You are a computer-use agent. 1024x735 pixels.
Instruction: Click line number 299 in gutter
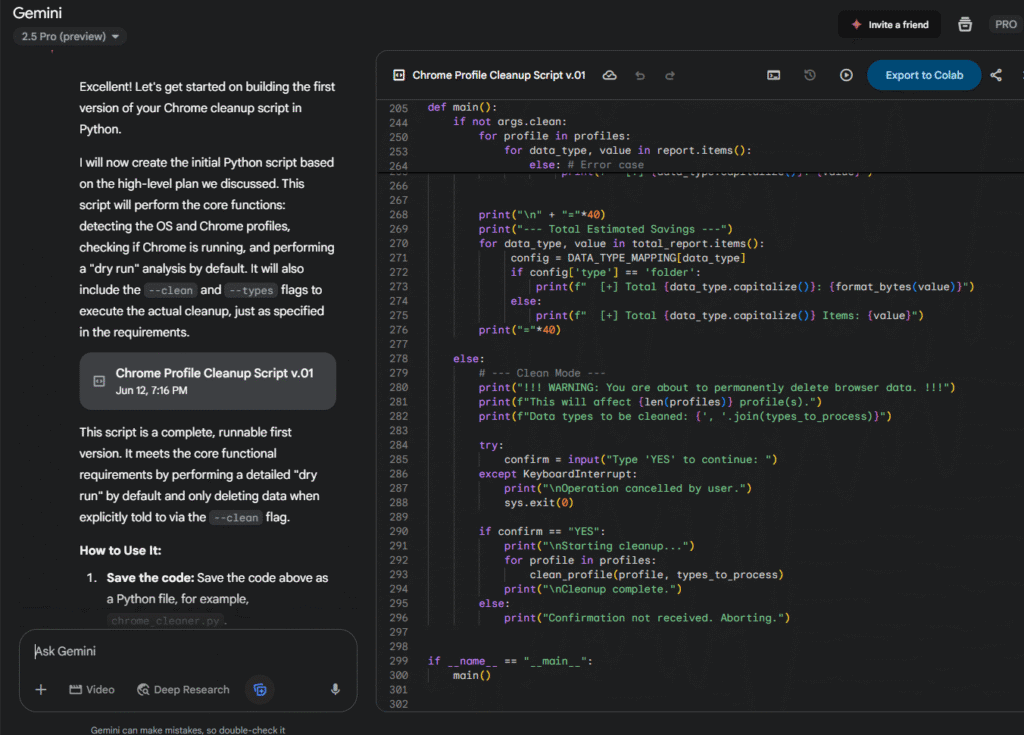[x=398, y=661]
